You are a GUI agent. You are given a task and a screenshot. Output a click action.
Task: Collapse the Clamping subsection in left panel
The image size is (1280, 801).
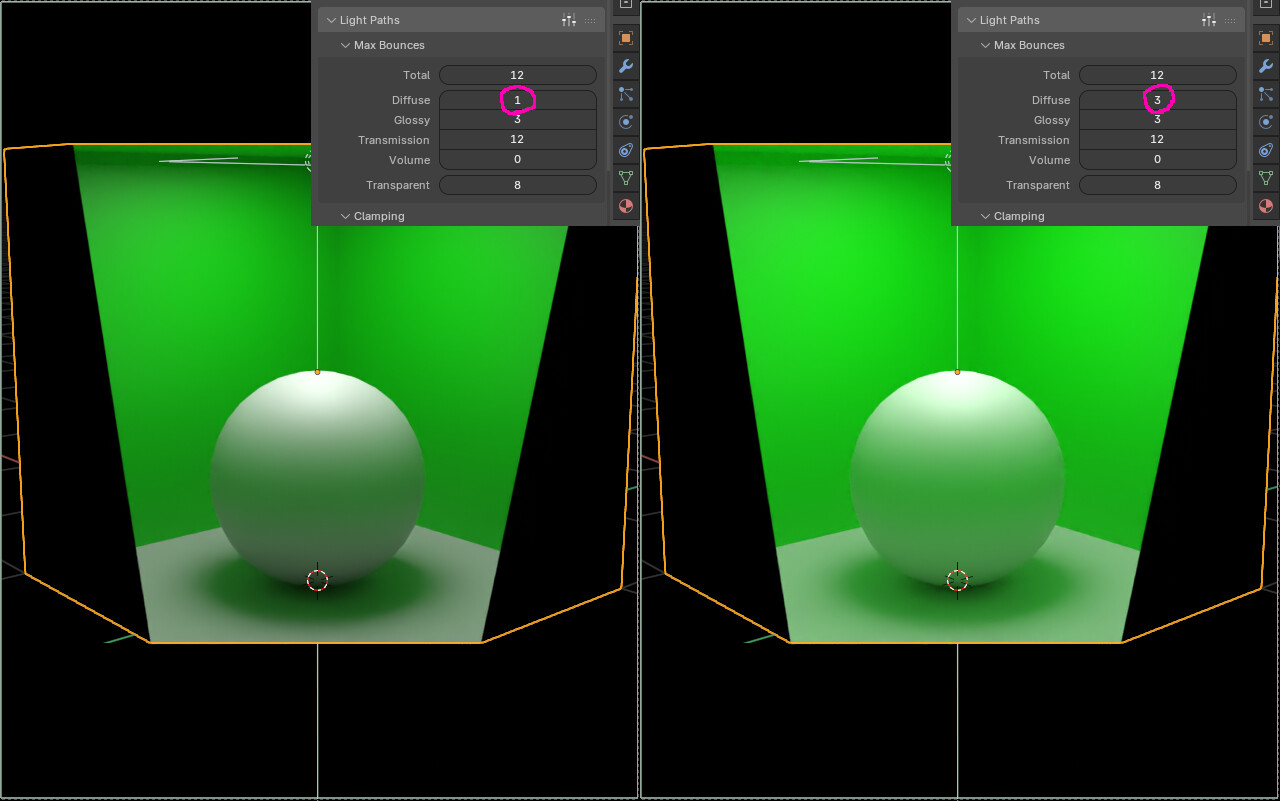click(345, 216)
